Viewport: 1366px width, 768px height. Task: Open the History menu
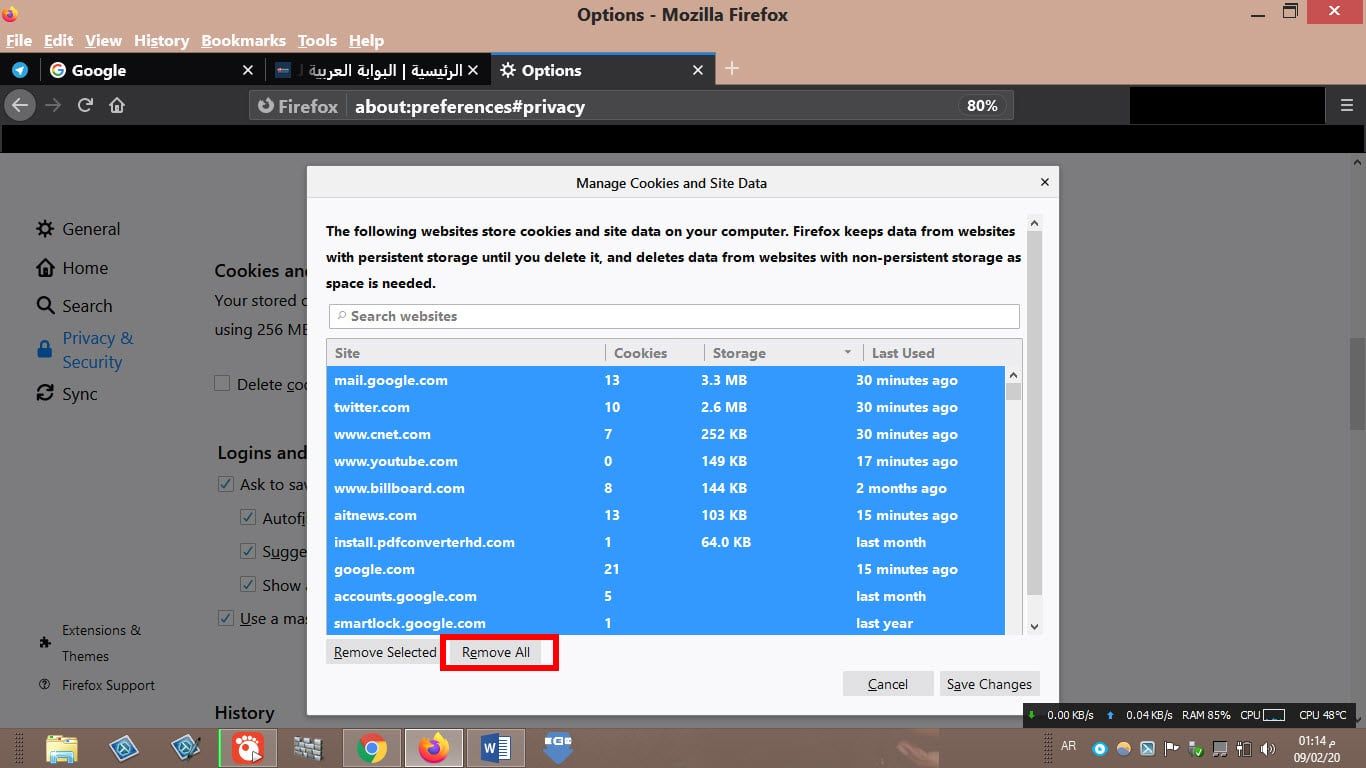click(161, 41)
